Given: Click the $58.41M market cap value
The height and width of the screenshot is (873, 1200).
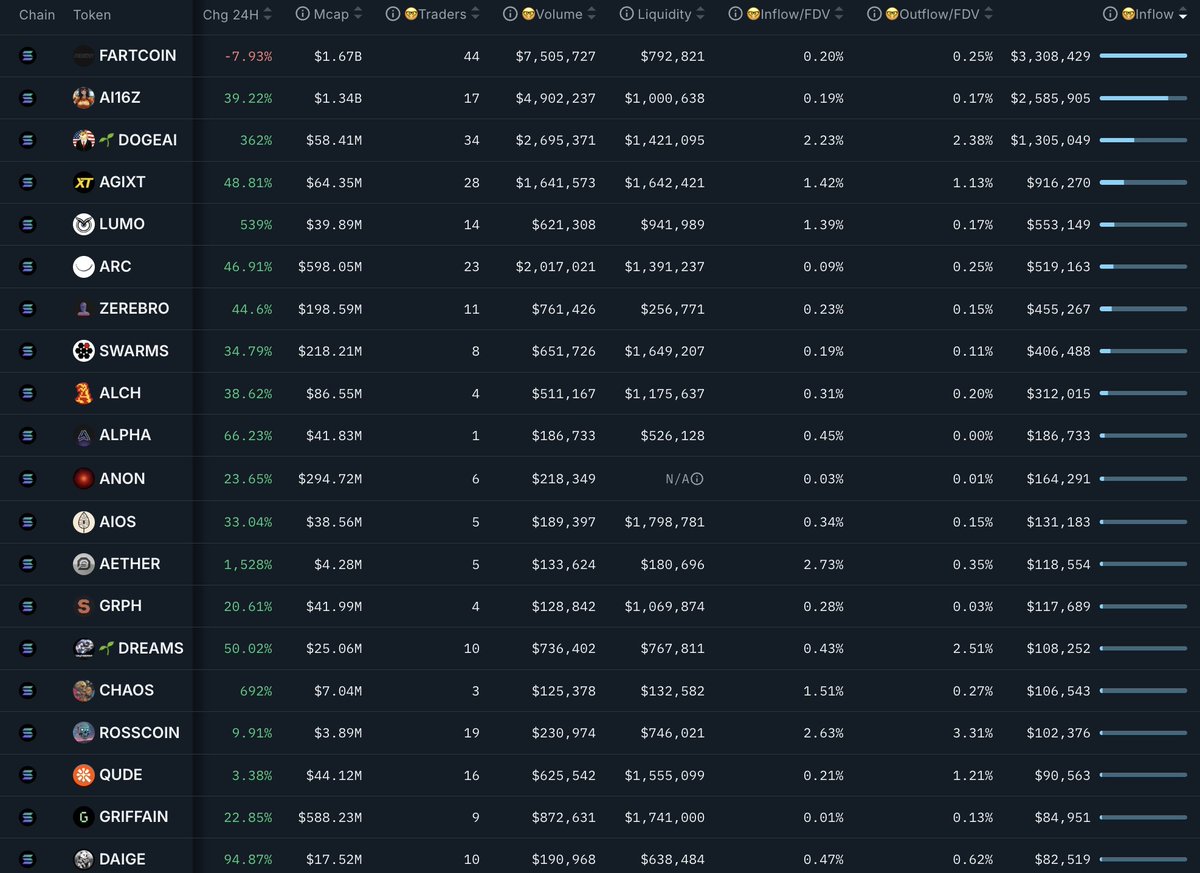Looking at the screenshot, I should (x=334, y=140).
